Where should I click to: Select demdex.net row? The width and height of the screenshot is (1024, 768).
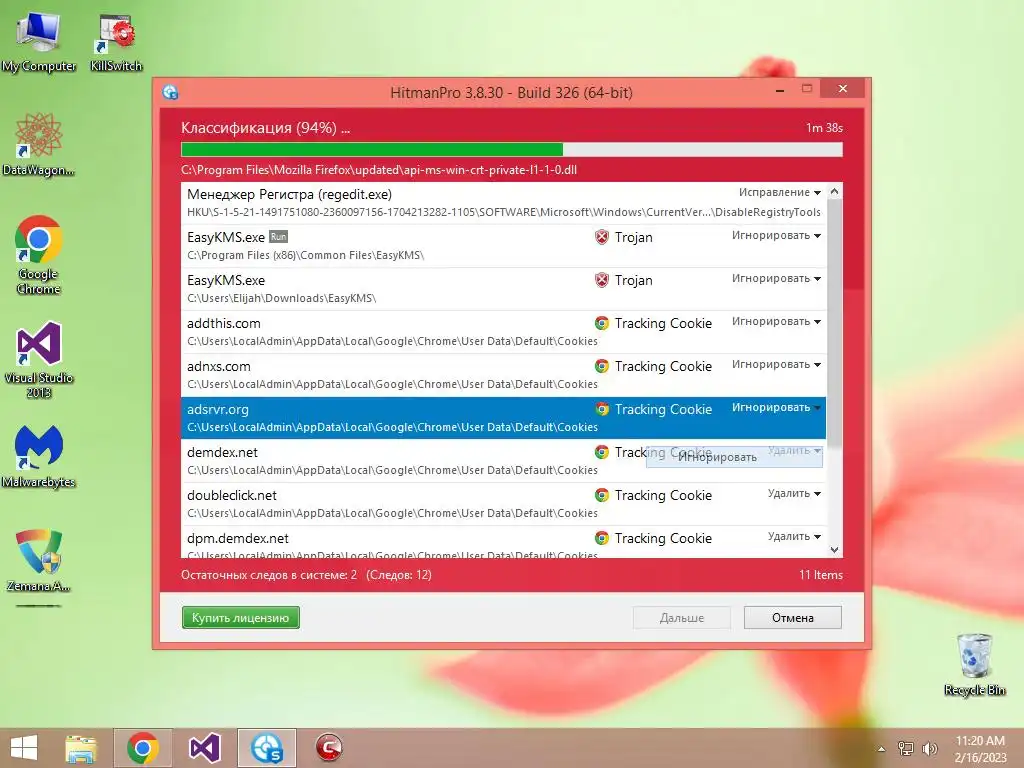tap(504, 461)
